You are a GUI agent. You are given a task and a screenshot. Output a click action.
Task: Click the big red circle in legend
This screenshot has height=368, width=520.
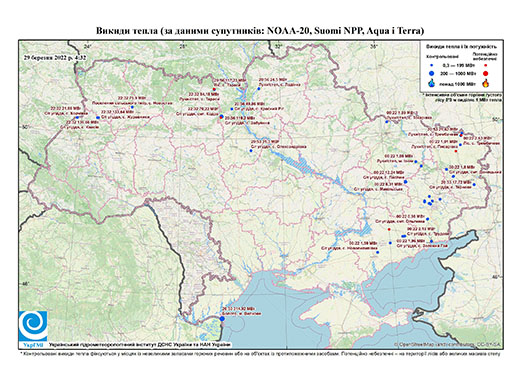(485, 73)
